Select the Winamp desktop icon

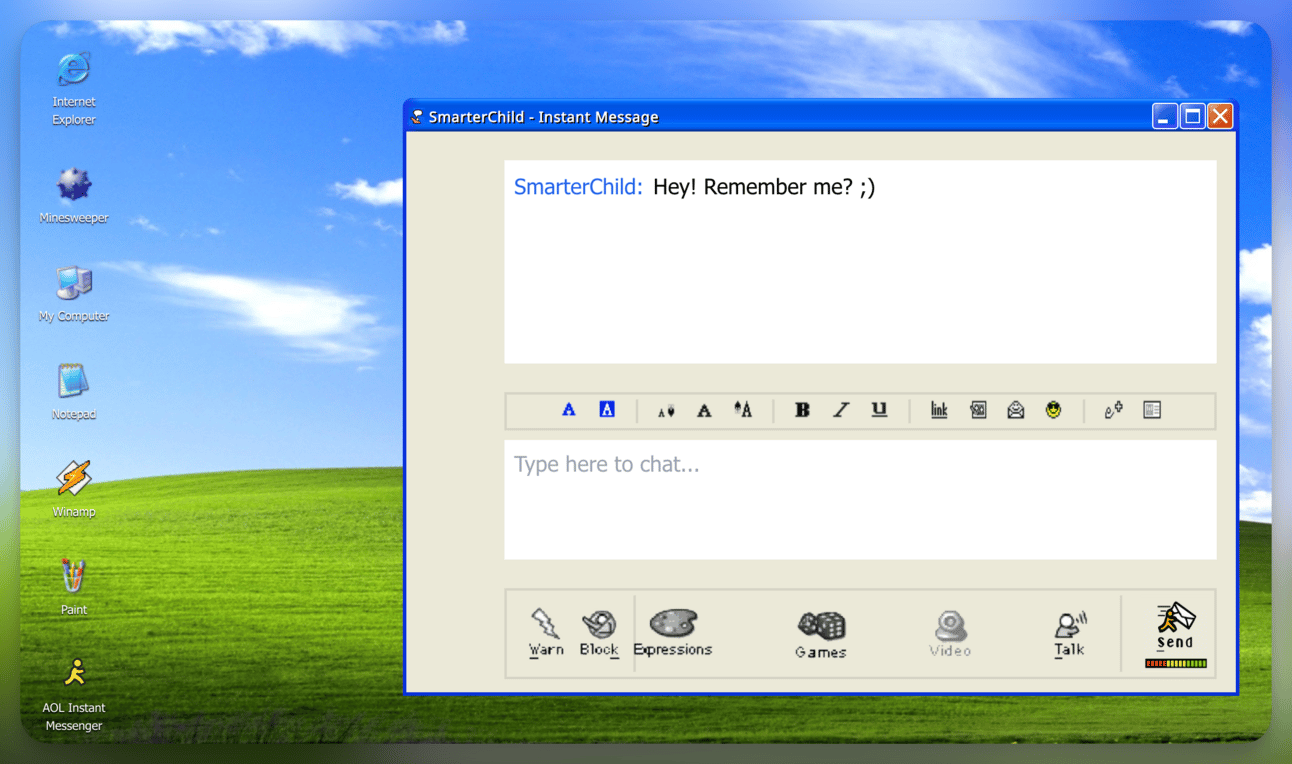(x=74, y=490)
